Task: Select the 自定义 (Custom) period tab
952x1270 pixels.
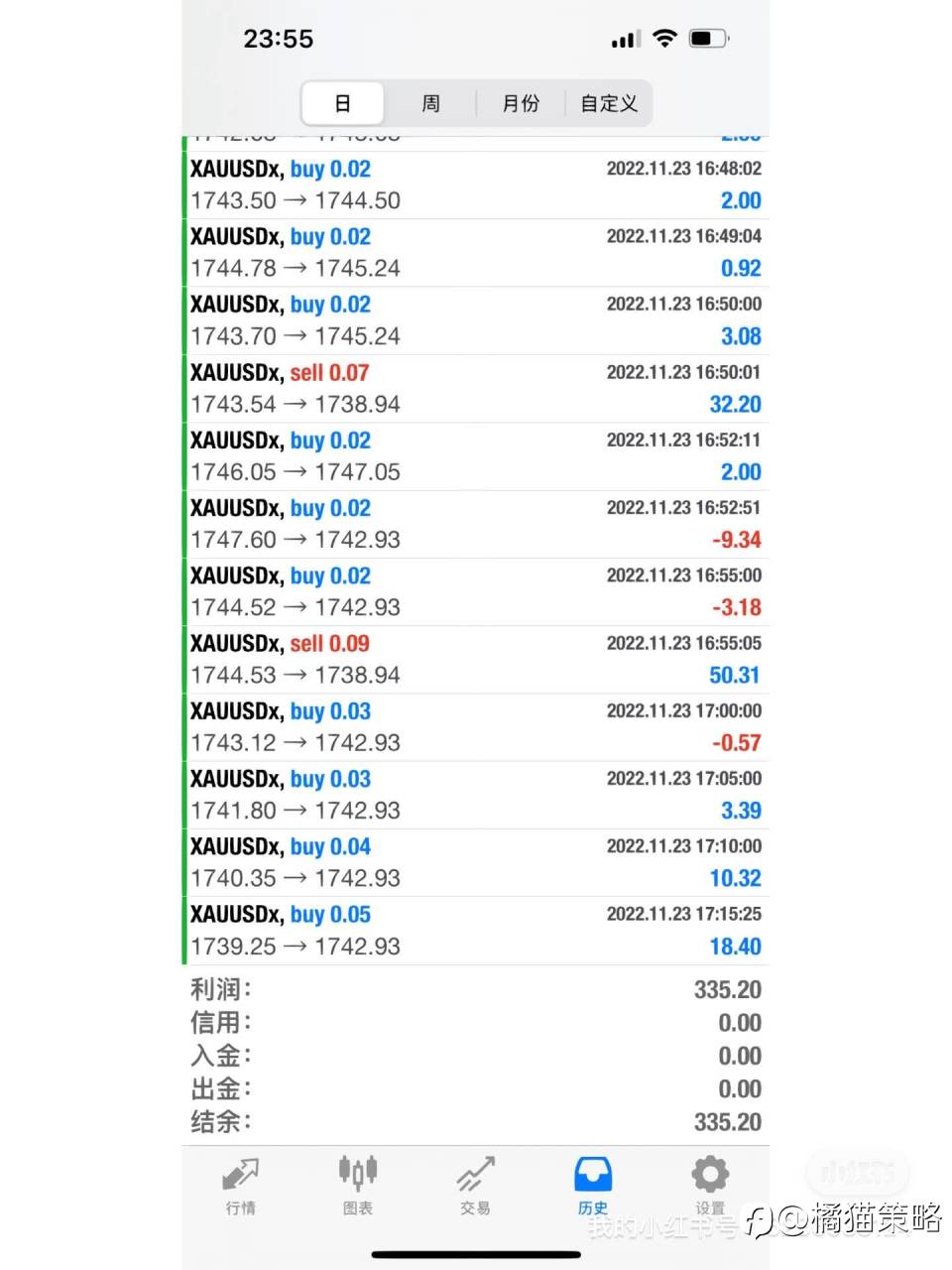Action: (x=609, y=103)
